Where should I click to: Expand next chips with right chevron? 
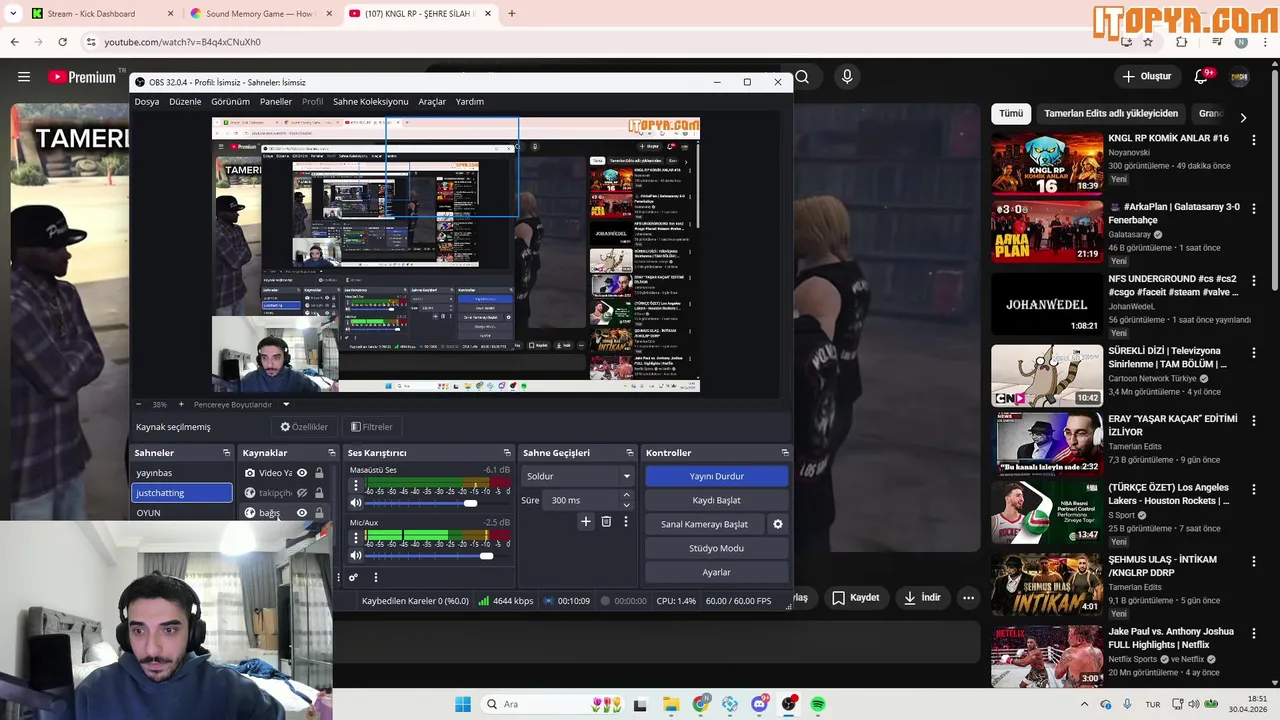(x=1243, y=117)
